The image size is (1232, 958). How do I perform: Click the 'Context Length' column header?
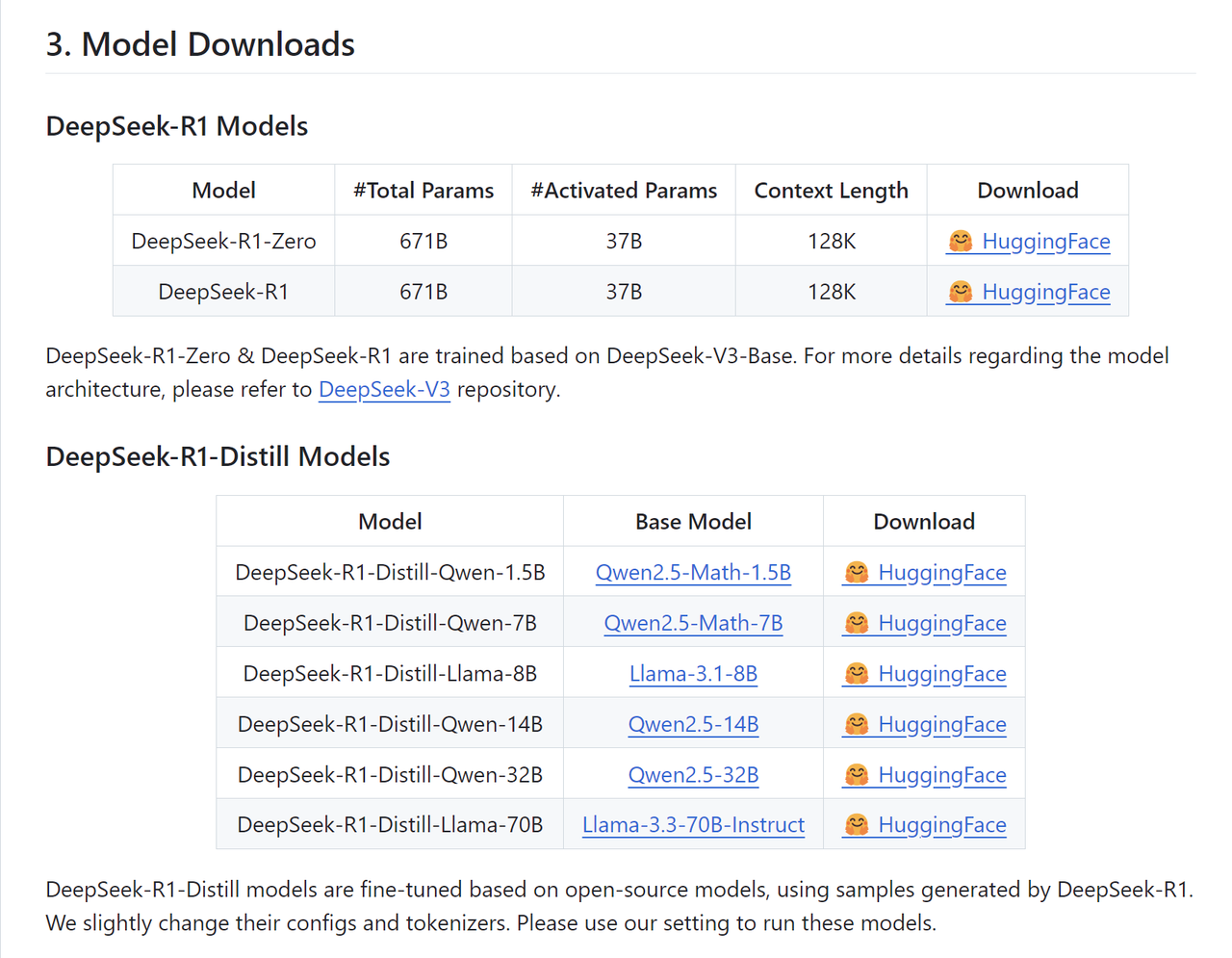[832, 191]
